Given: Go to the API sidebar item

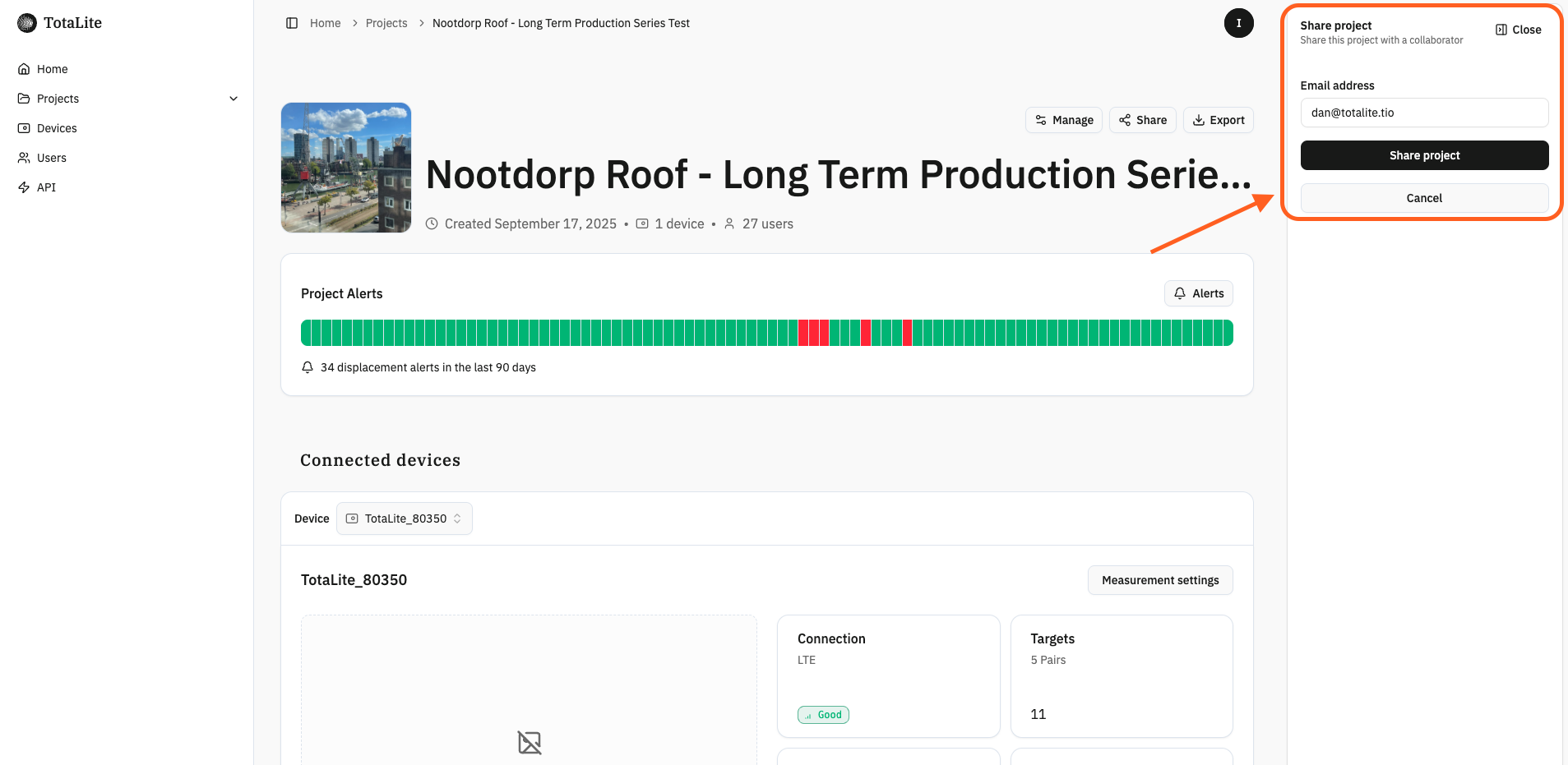Looking at the screenshot, I should pos(47,187).
